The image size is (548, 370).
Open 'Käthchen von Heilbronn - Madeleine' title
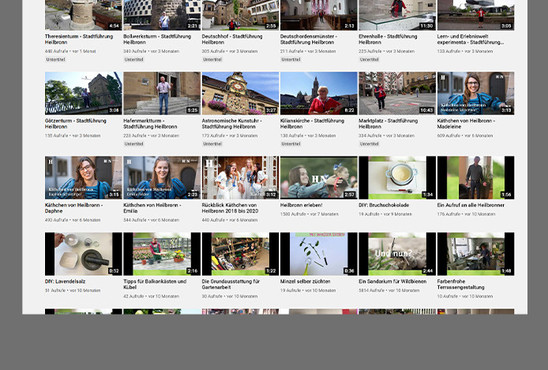[466, 123]
